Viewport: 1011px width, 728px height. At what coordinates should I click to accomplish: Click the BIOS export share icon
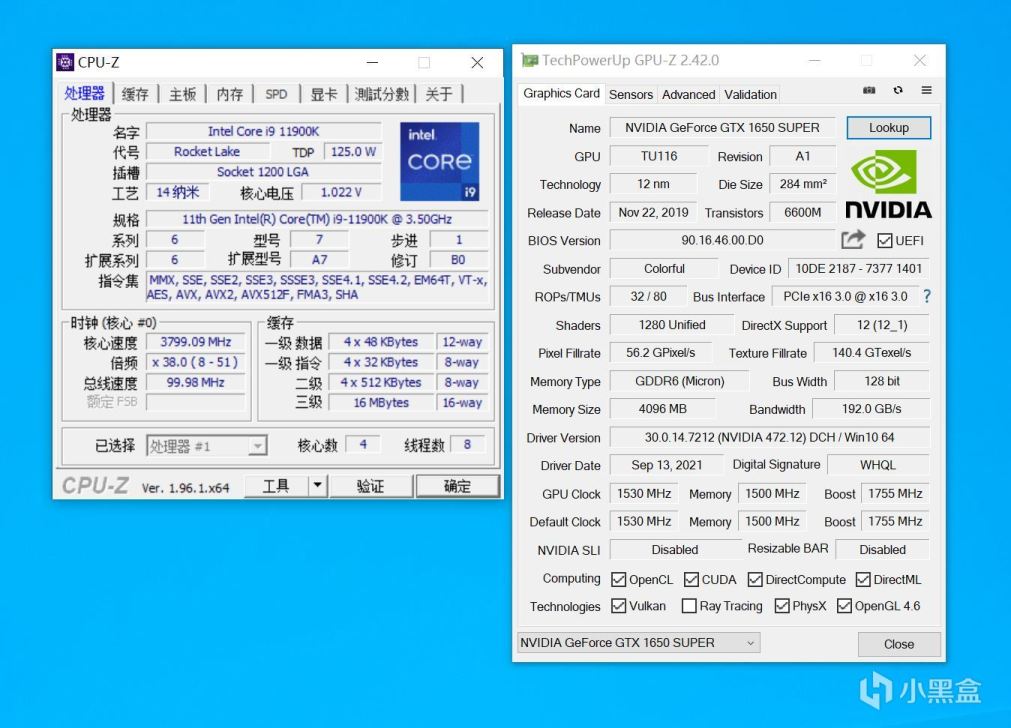click(853, 240)
